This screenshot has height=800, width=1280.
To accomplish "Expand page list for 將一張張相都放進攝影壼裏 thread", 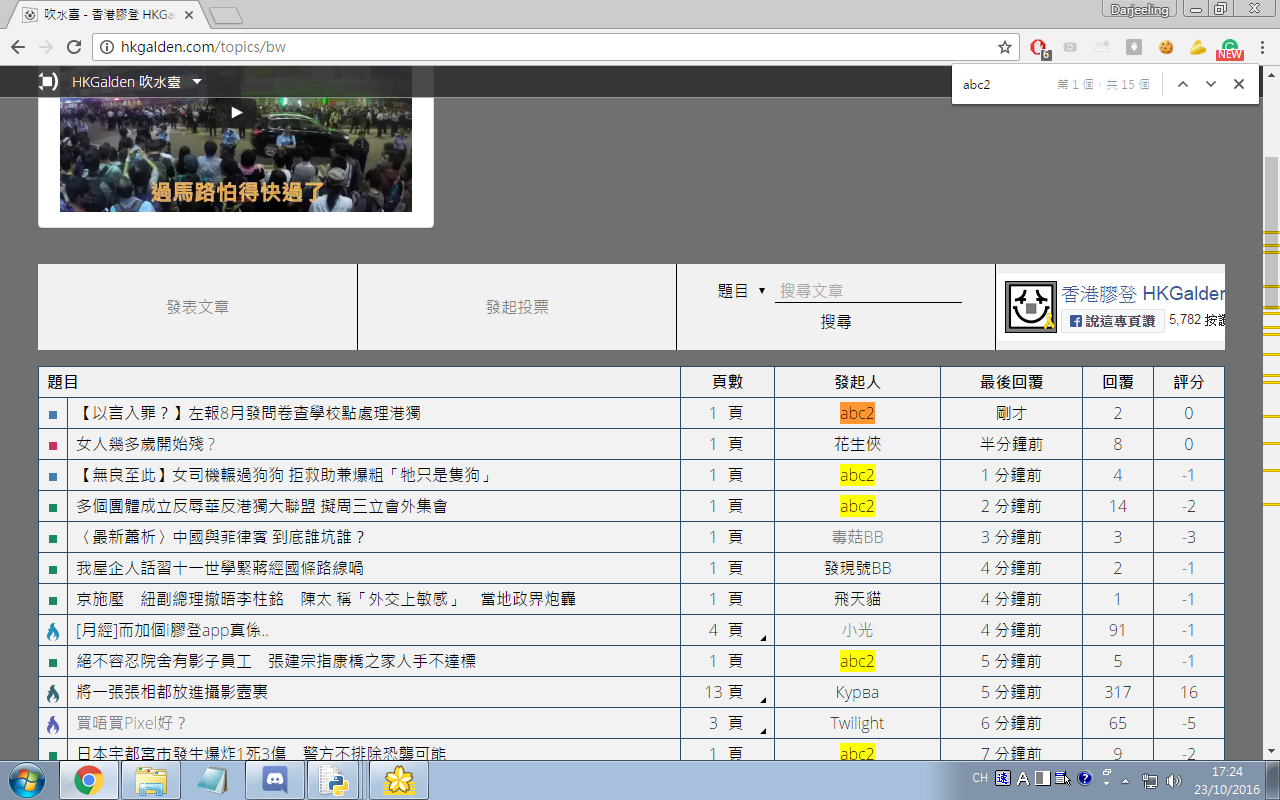I will pyautogui.click(x=762, y=699).
